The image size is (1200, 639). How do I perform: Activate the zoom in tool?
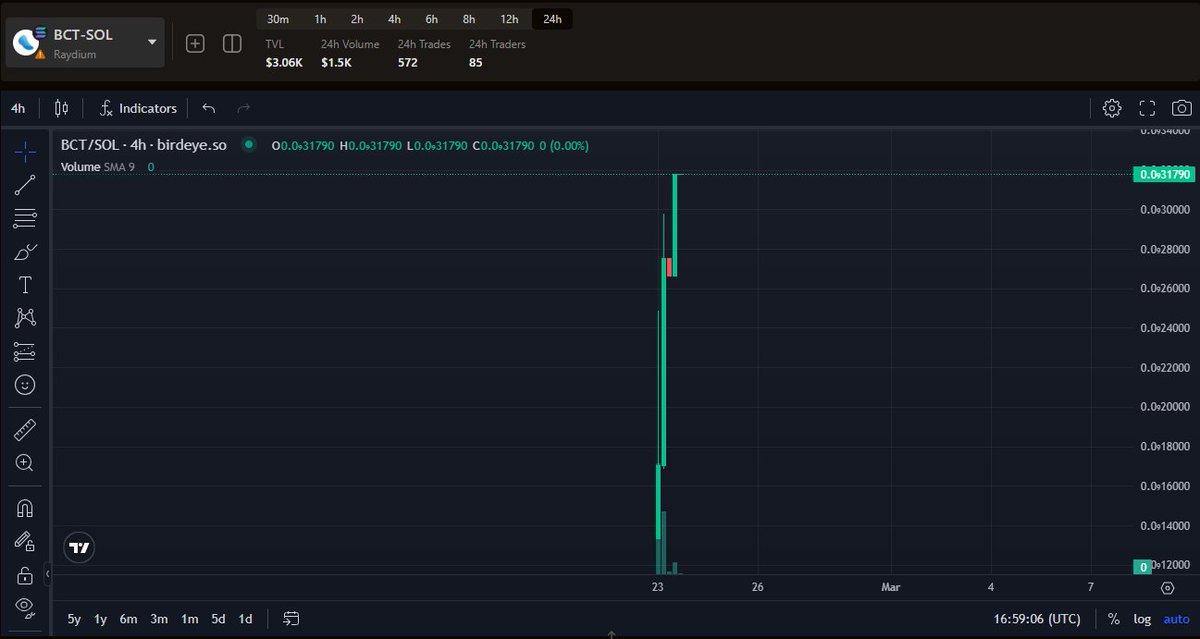(25, 463)
